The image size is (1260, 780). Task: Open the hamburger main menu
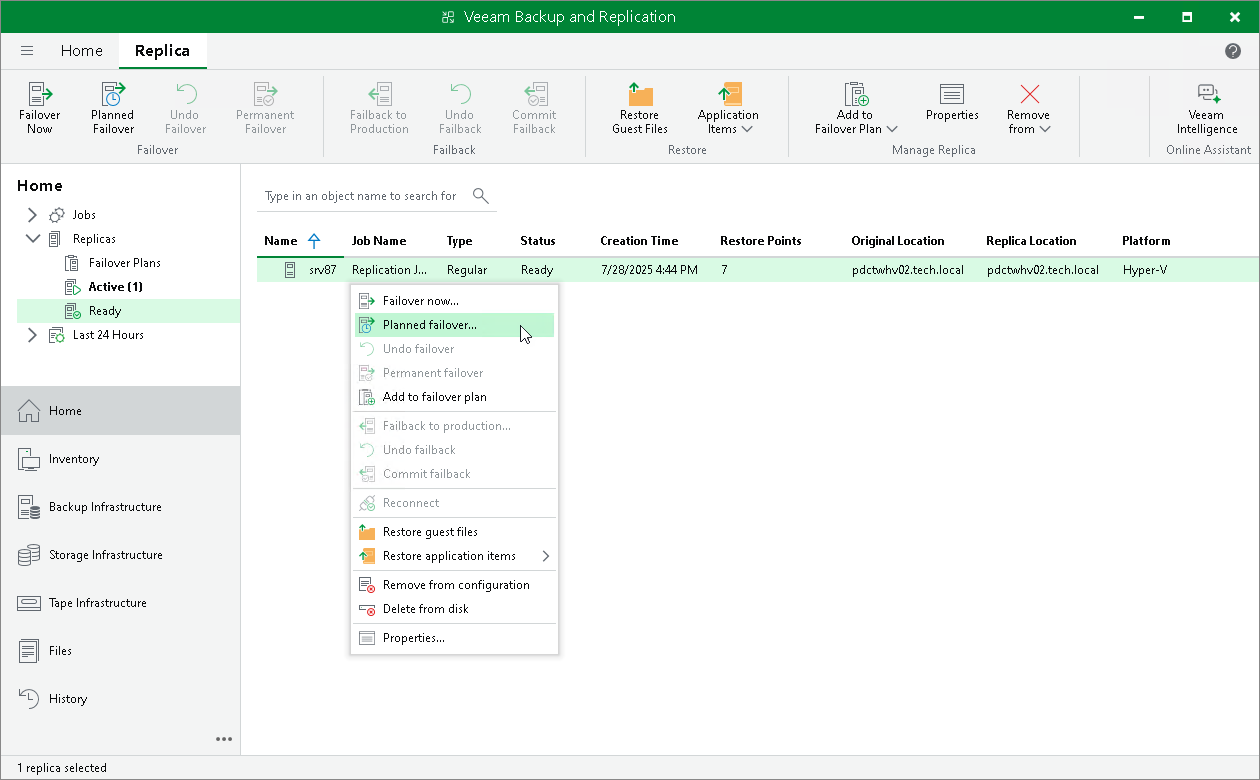27,51
